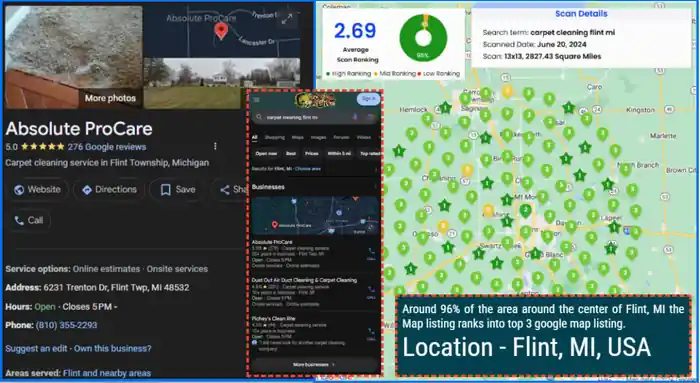This screenshot has height=383, width=700.
Task: Open the 276 Google reviews link
Action: coord(107,147)
